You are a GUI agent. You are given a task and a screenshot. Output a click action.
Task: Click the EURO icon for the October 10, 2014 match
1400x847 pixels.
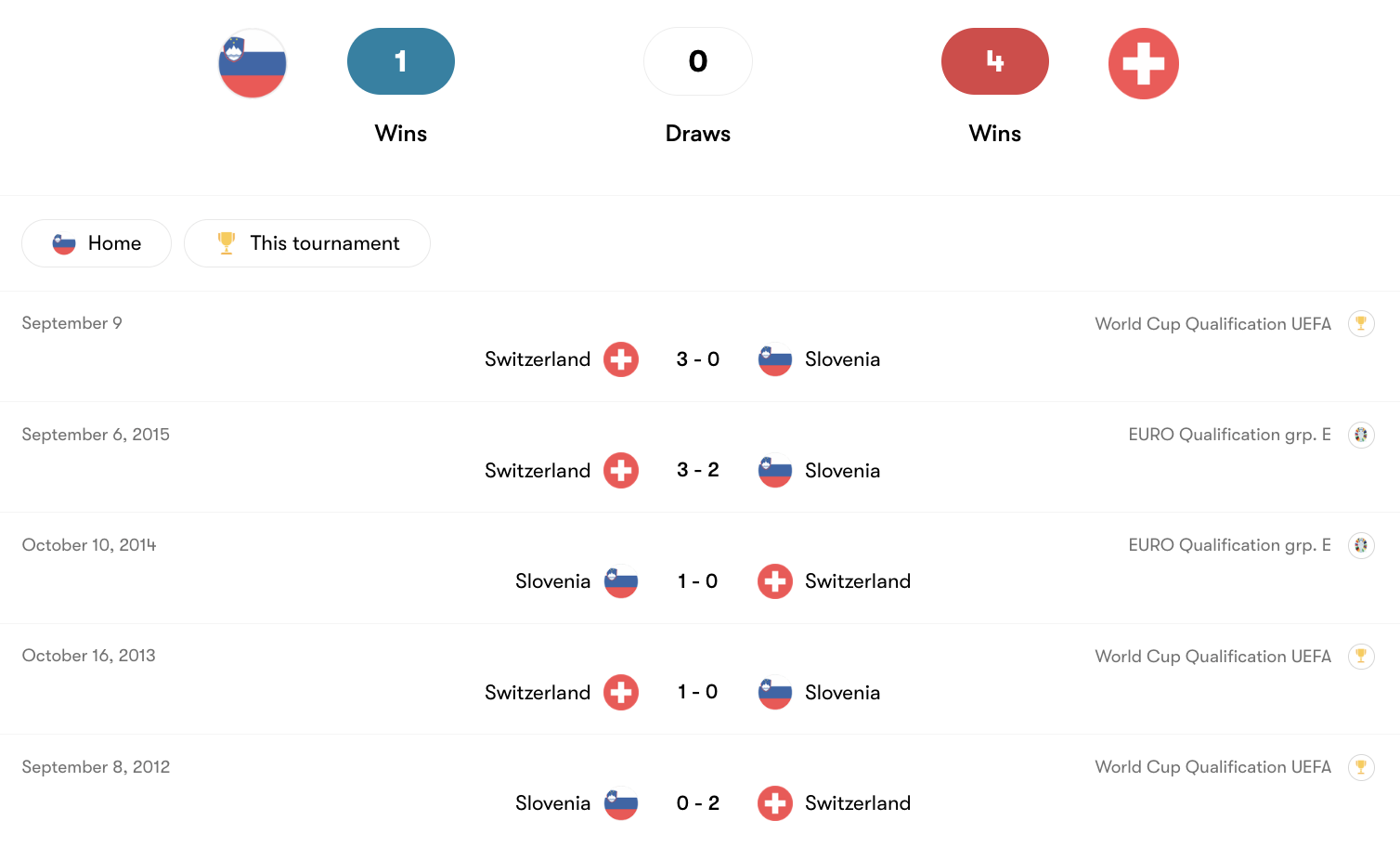1361,545
